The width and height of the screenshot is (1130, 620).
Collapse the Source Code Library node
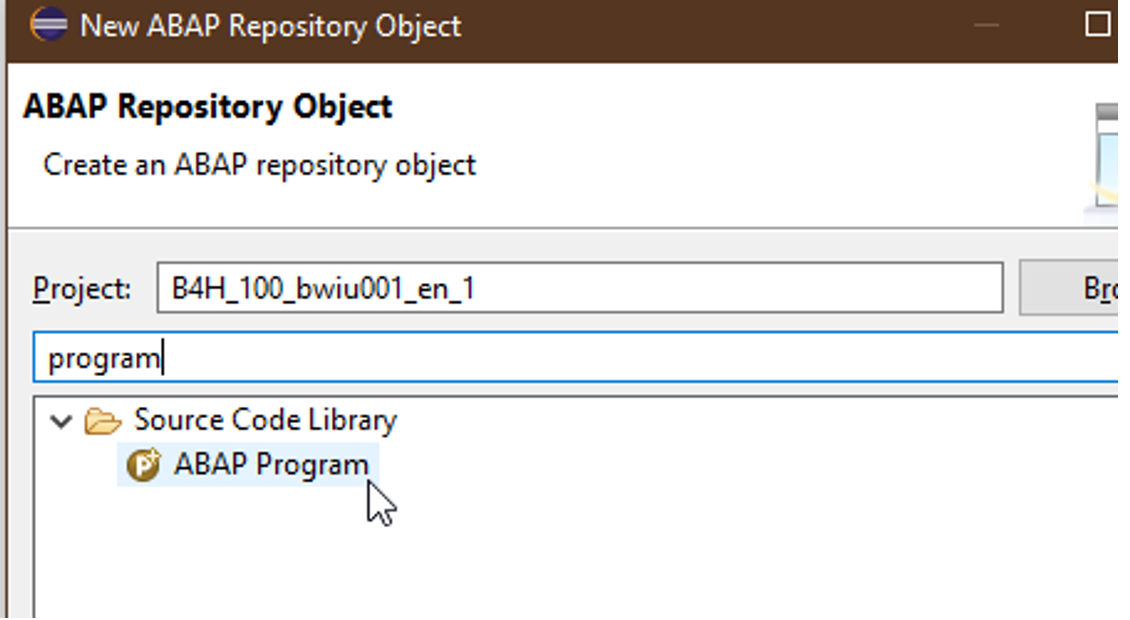(x=61, y=421)
